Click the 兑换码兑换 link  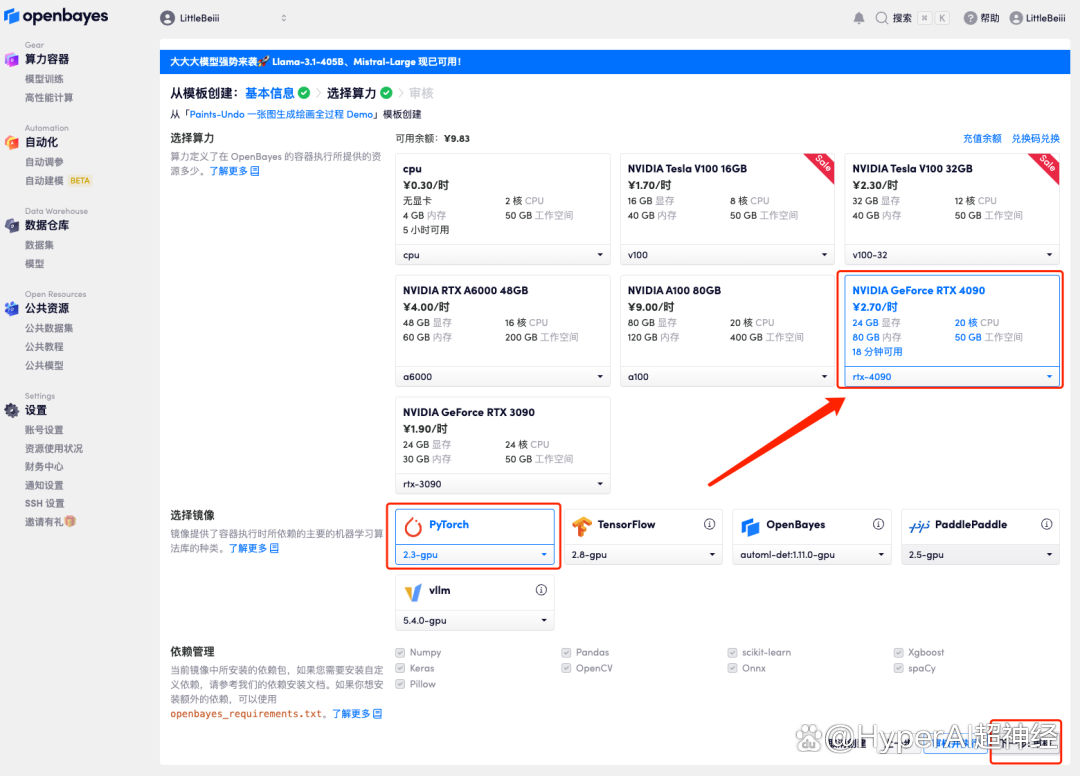point(1035,138)
